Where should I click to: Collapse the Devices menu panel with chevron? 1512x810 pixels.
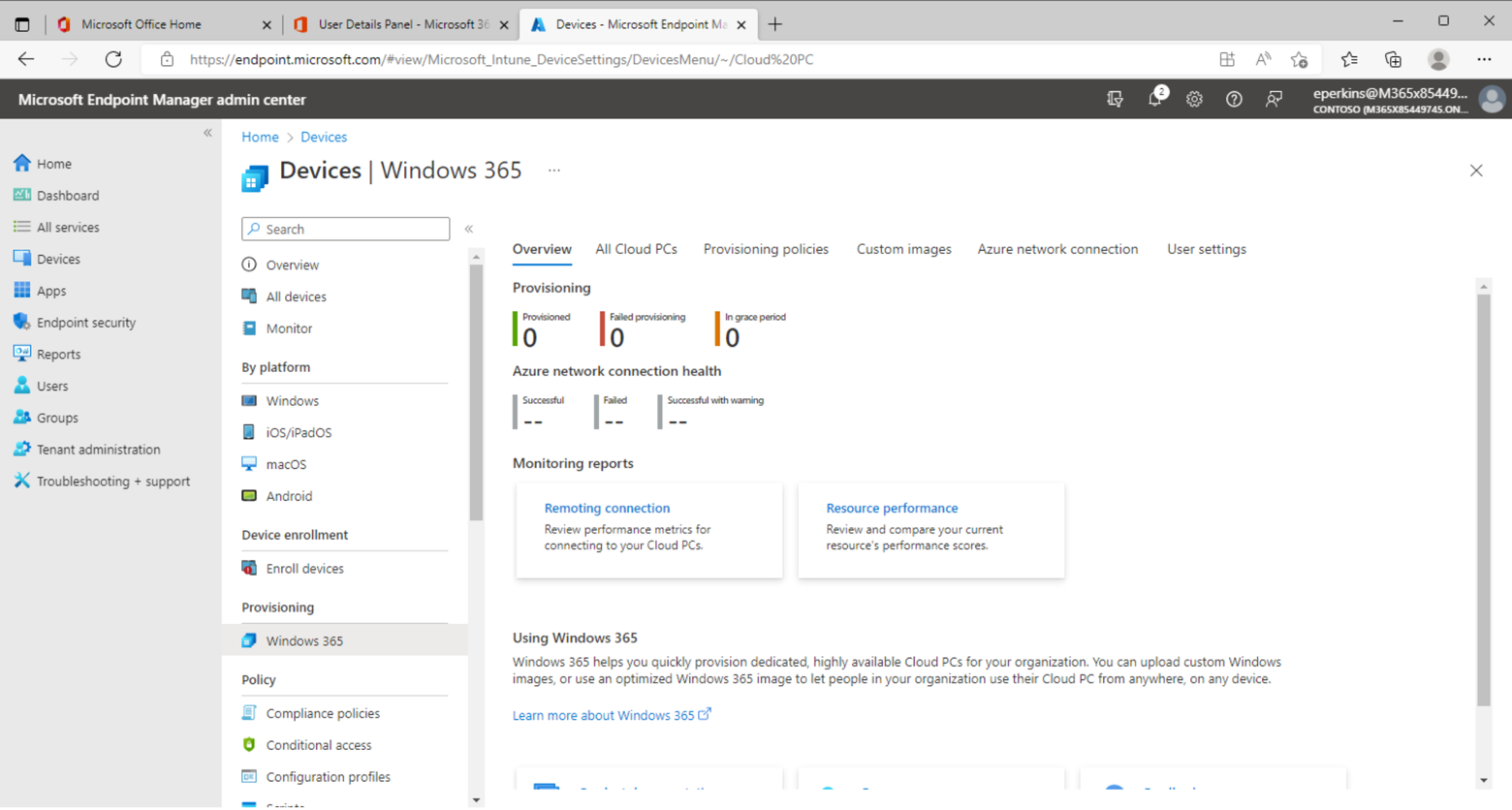click(x=469, y=229)
